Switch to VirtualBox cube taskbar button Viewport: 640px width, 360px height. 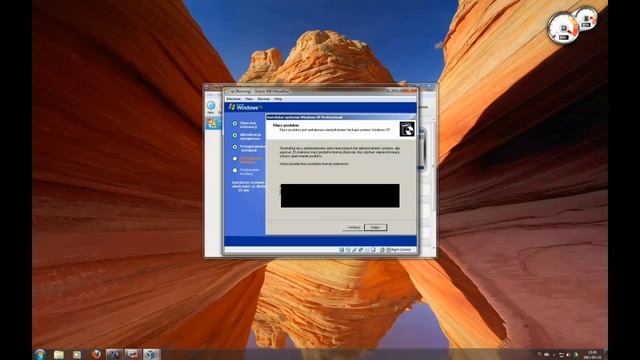coord(151,354)
